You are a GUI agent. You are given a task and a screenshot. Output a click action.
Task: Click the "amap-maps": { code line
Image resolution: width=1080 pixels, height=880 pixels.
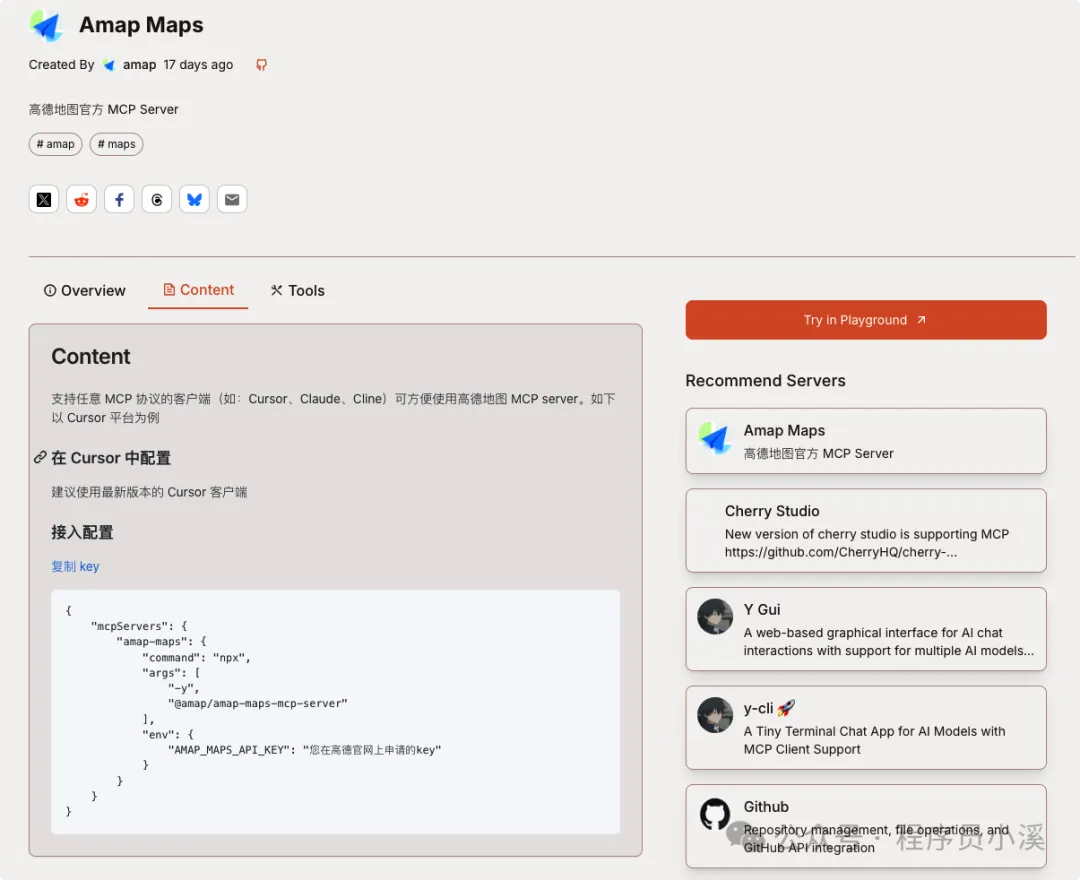coord(161,642)
